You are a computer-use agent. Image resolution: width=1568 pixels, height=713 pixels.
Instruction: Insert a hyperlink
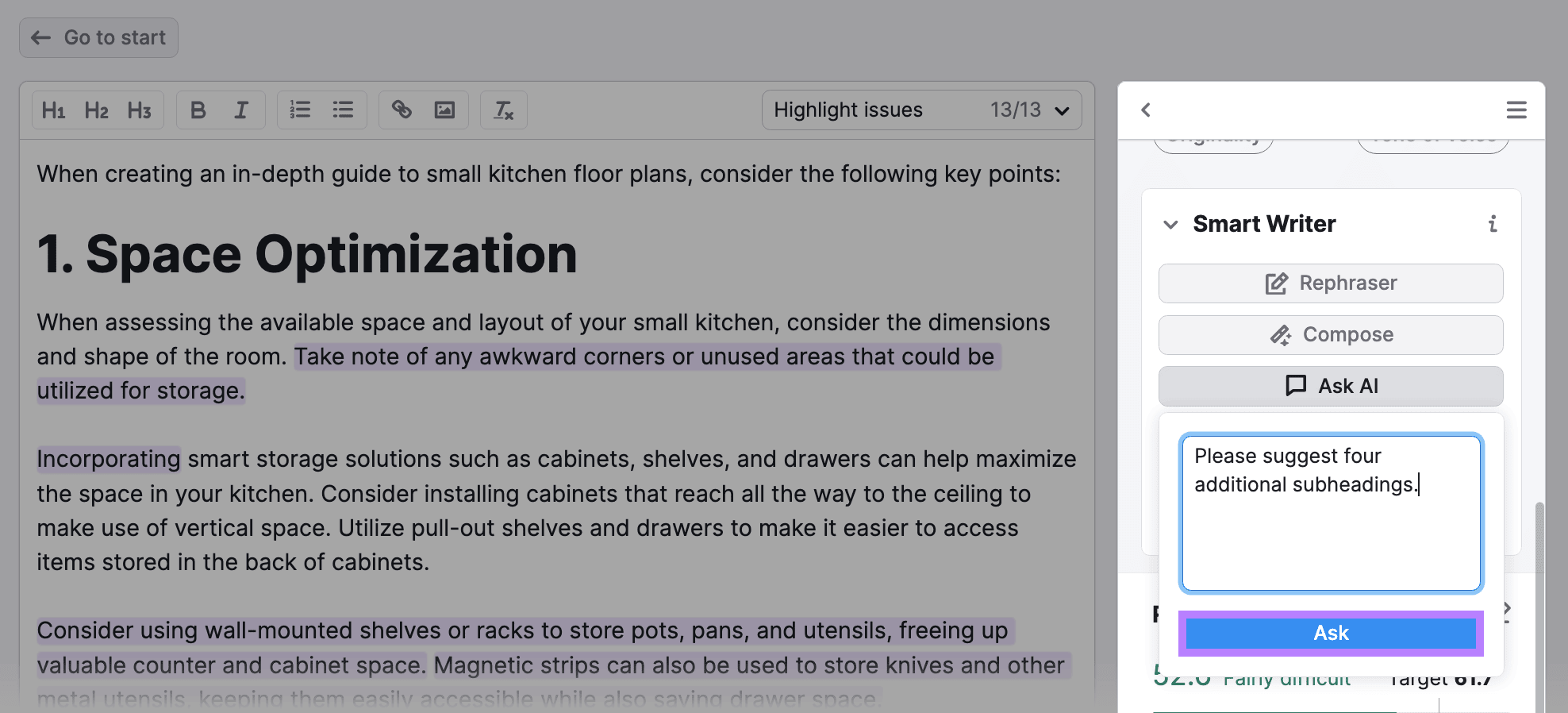click(402, 110)
